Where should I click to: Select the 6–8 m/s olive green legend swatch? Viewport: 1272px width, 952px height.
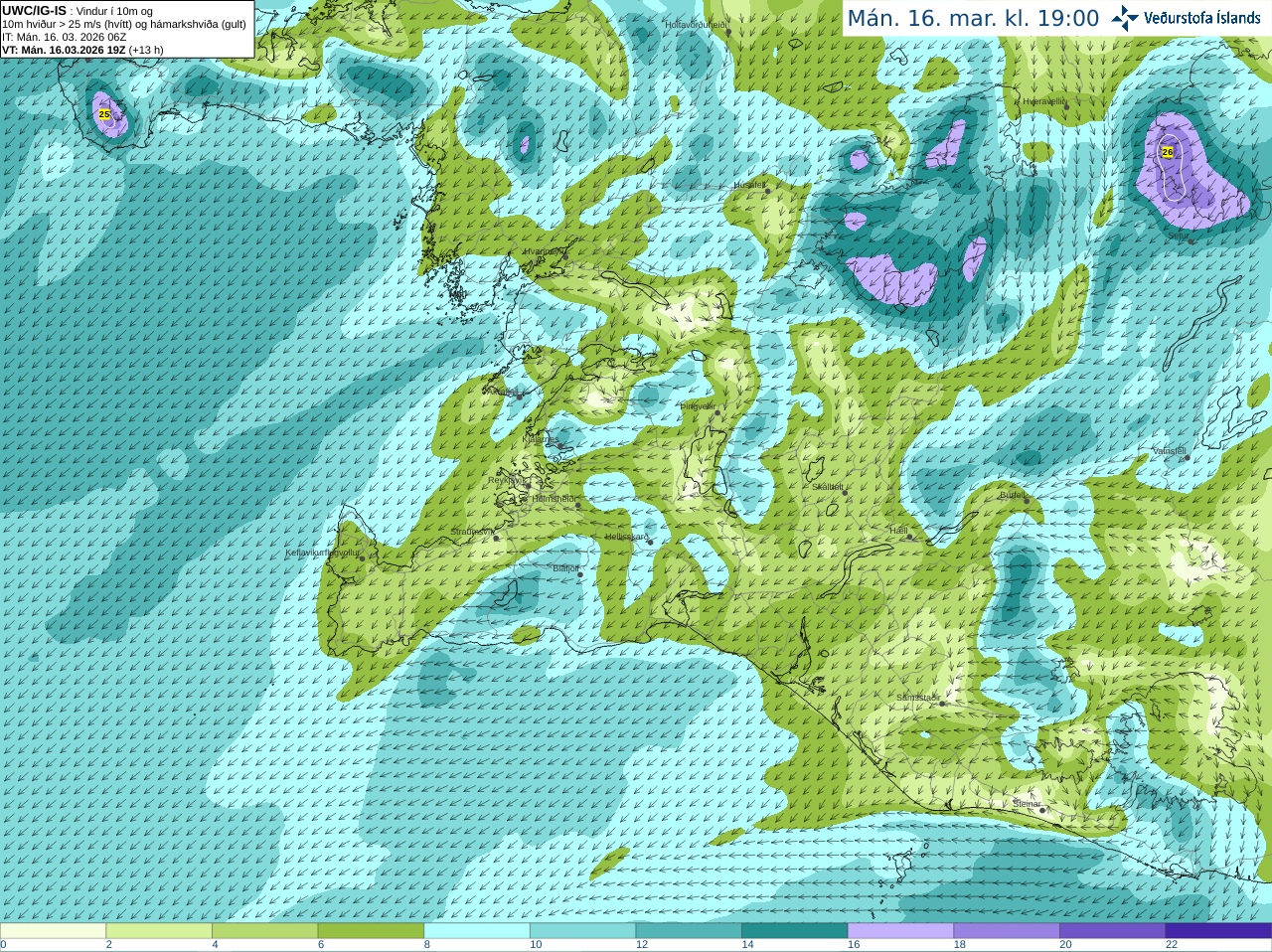(371, 930)
